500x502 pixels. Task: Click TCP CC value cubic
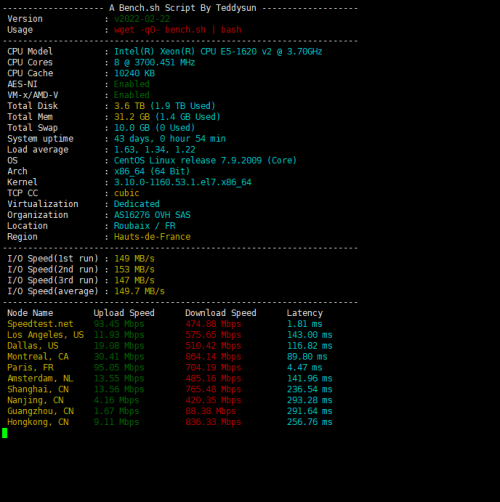tap(127, 193)
